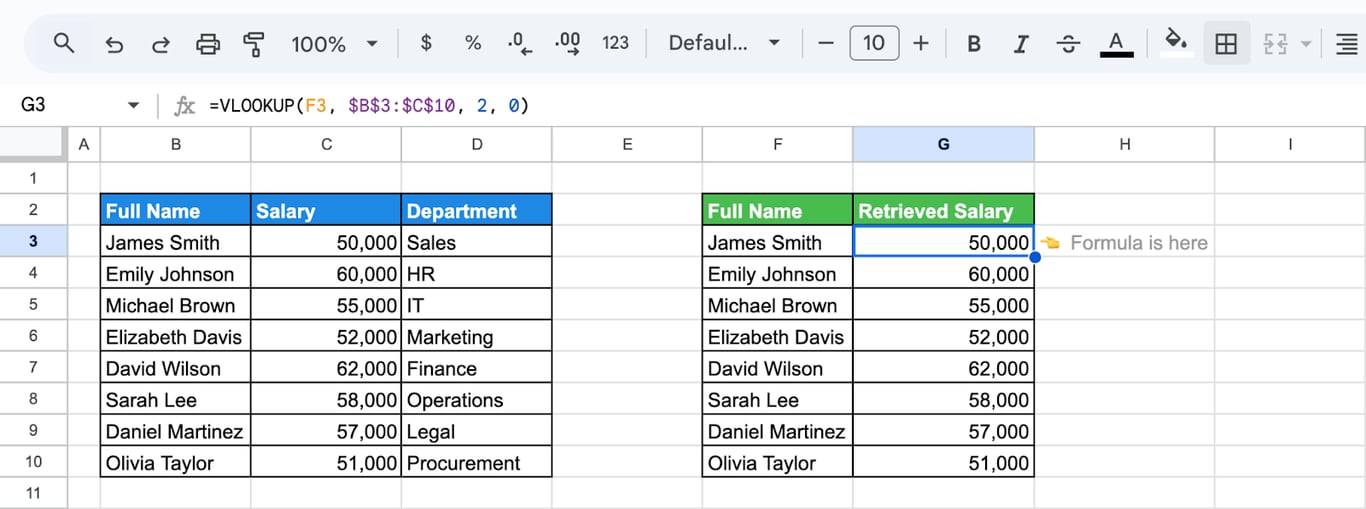Click the 55,000 cell in column G
The height and width of the screenshot is (509, 1366).
(944, 305)
